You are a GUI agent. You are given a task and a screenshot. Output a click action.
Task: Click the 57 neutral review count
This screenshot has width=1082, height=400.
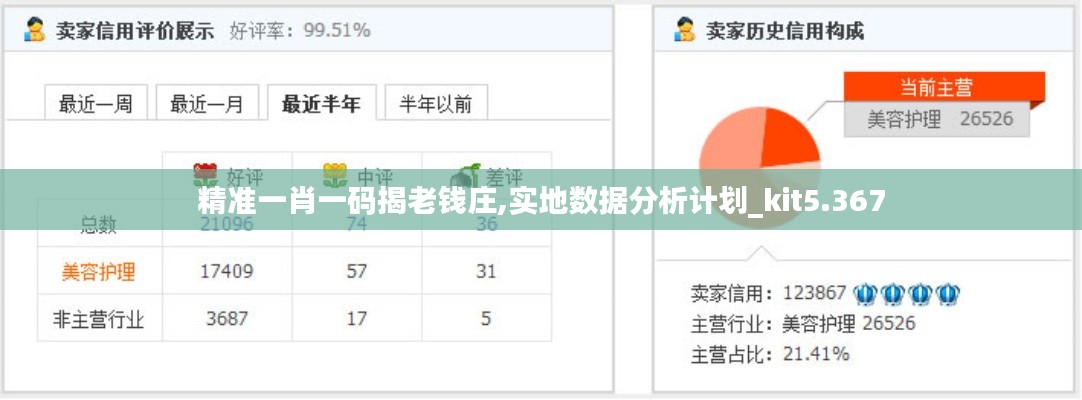(357, 271)
